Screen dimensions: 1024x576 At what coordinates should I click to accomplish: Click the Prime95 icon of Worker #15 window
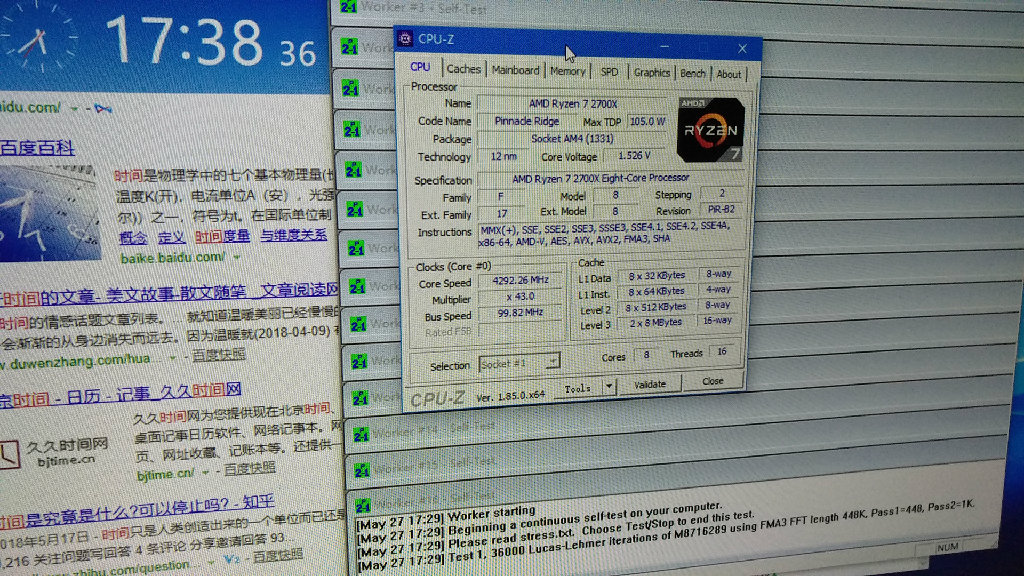362,470
